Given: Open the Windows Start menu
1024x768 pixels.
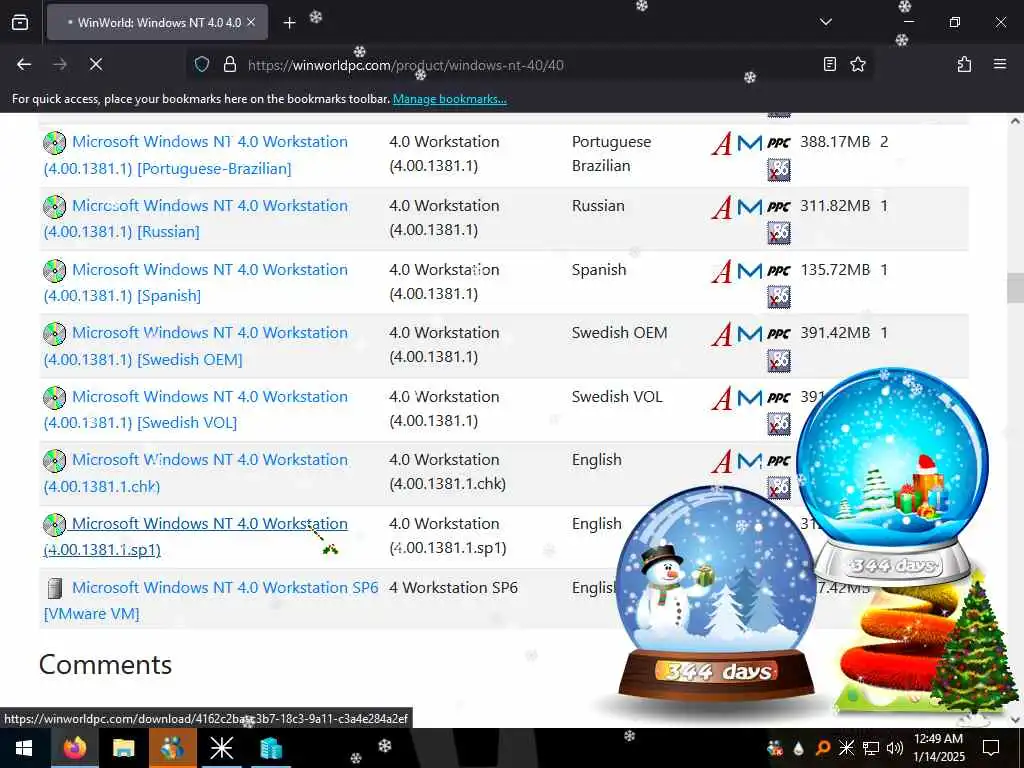Looking at the screenshot, I should click(24, 748).
